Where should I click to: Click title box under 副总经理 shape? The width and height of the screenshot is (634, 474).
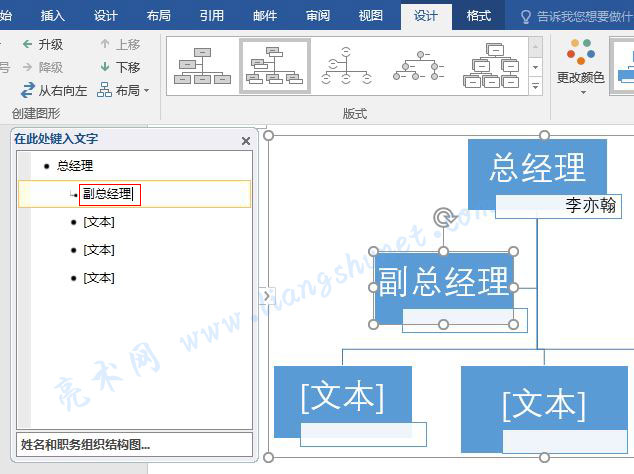point(465,321)
